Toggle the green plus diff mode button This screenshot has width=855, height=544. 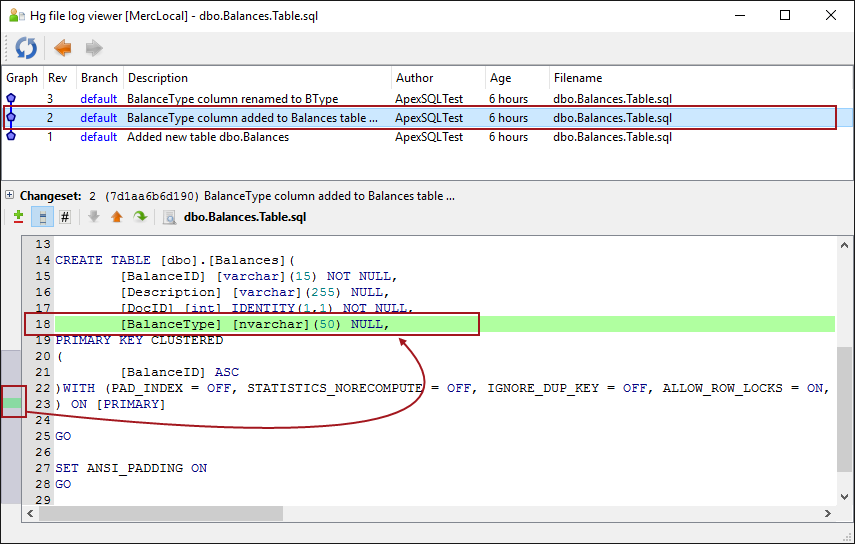pos(18,216)
